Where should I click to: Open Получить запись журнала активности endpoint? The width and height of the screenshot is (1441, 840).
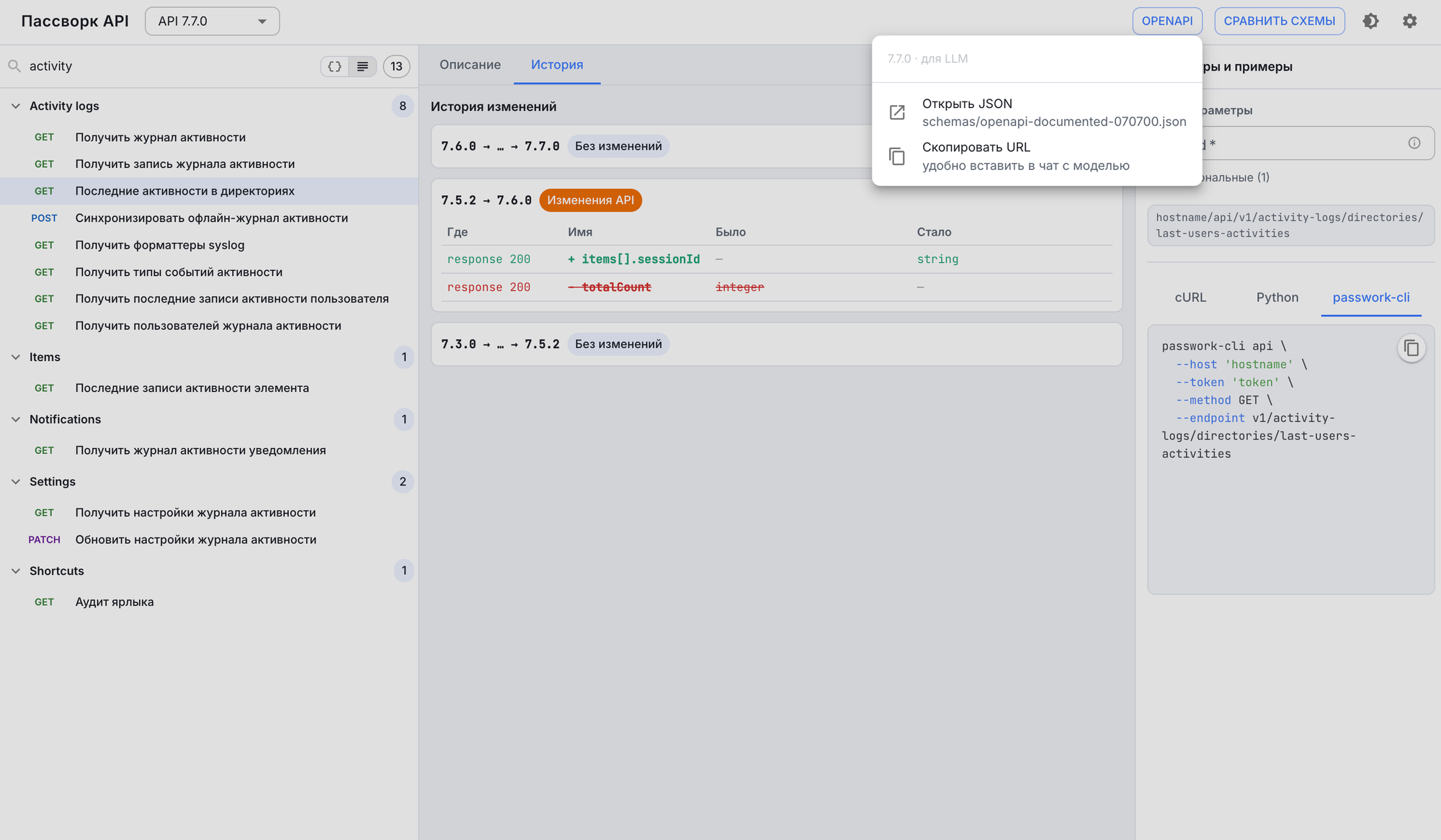pos(209,164)
